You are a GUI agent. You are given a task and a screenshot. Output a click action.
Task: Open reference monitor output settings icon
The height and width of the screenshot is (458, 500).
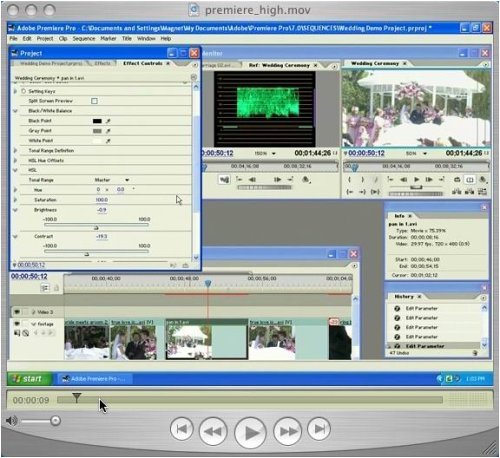(x=306, y=180)
